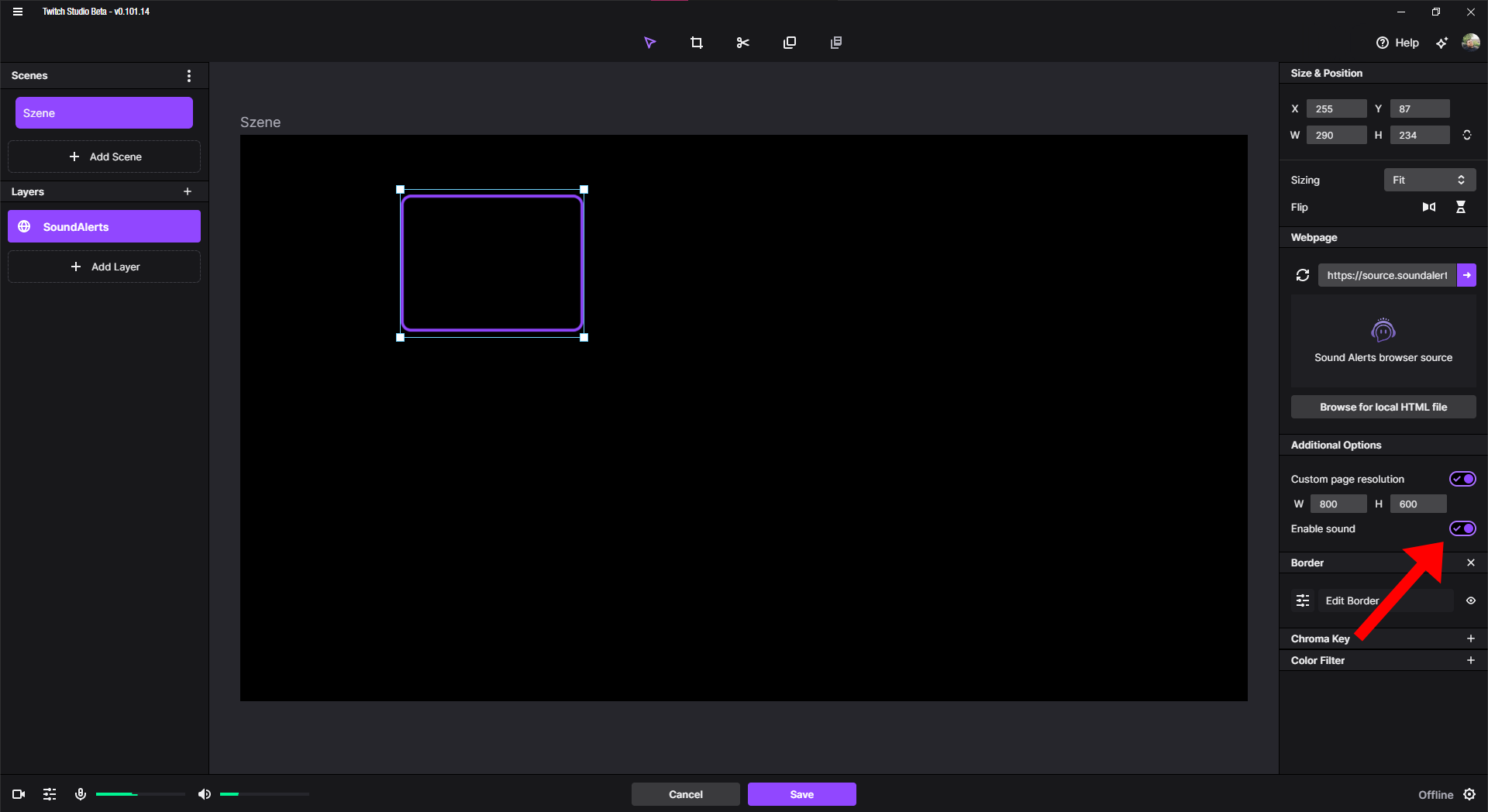Screen dimensions: 1488x812
Task: Open settings gear next to Offline
Action: (x=1469, y=794)
